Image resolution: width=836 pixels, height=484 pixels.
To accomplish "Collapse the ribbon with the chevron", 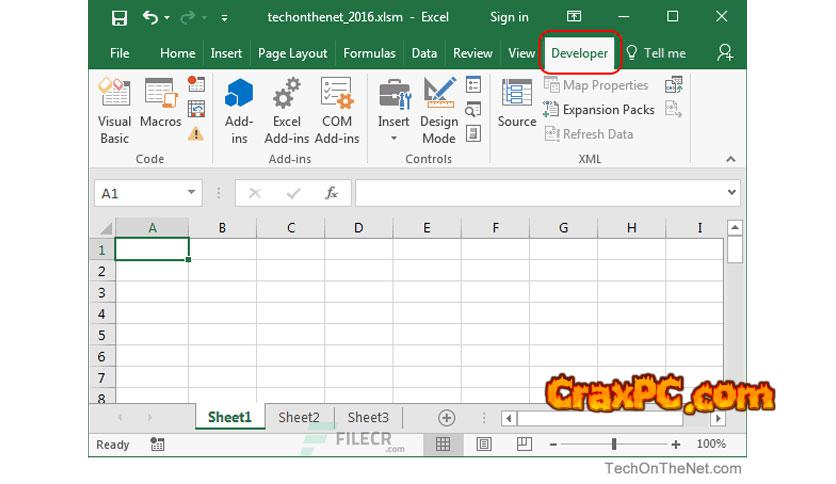I will point(730,159).
